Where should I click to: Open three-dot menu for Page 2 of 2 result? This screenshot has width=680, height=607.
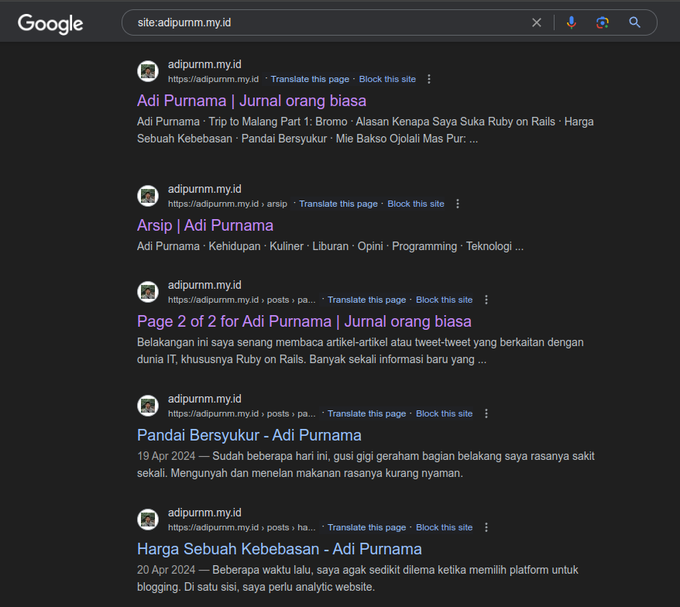[486, 300]
